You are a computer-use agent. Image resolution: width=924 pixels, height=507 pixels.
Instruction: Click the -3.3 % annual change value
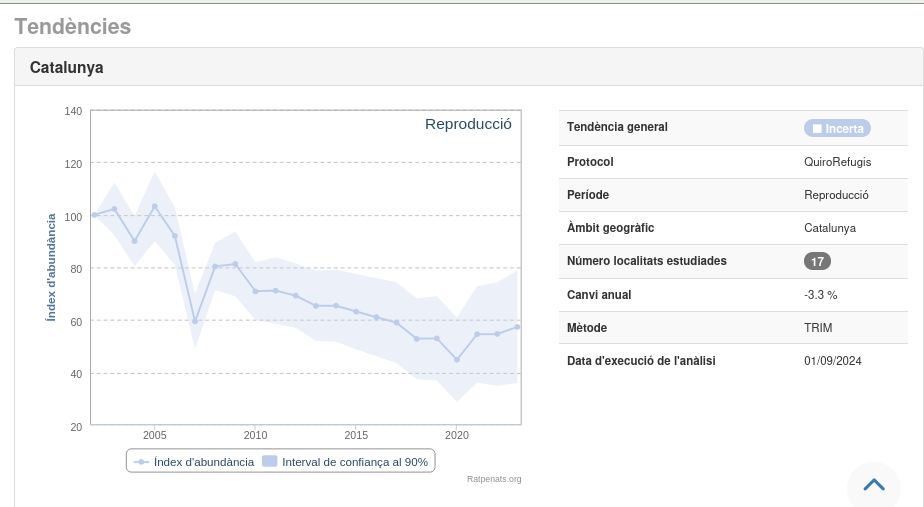click(x=820, y=295)
